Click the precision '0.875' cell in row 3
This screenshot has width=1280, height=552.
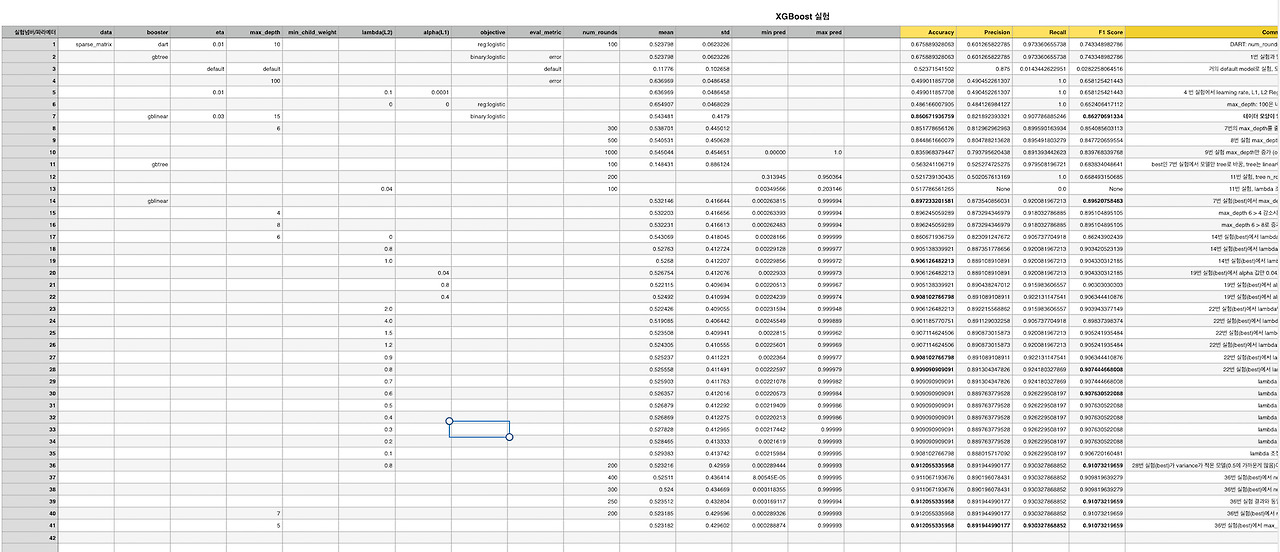point(984,68)
